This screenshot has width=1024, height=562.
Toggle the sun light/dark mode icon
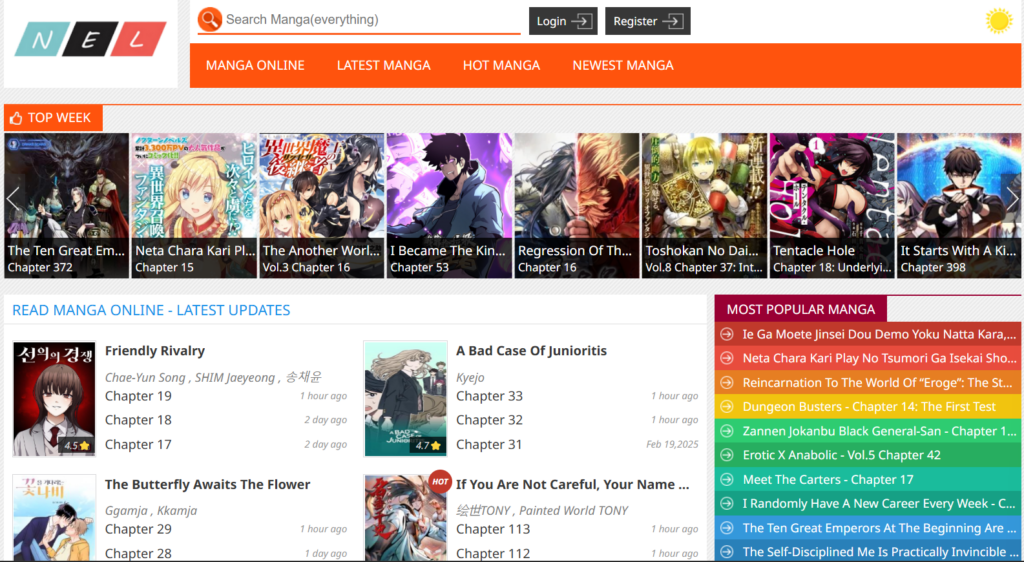coord(999,21)
